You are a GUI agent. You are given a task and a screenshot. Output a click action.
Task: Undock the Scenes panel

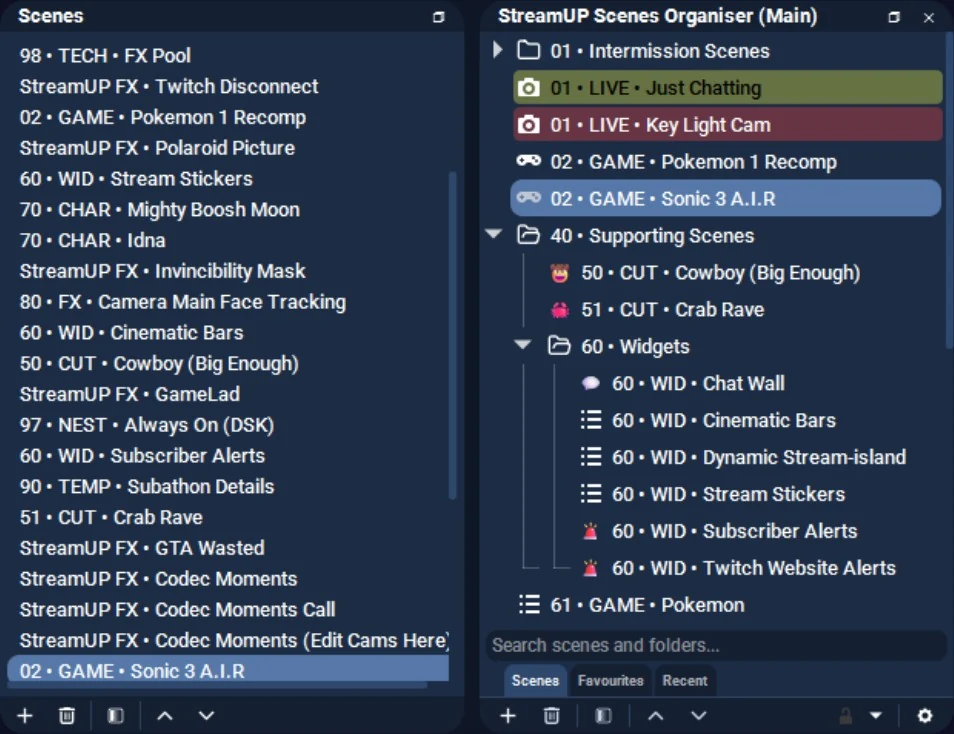(x=439, y=17)
